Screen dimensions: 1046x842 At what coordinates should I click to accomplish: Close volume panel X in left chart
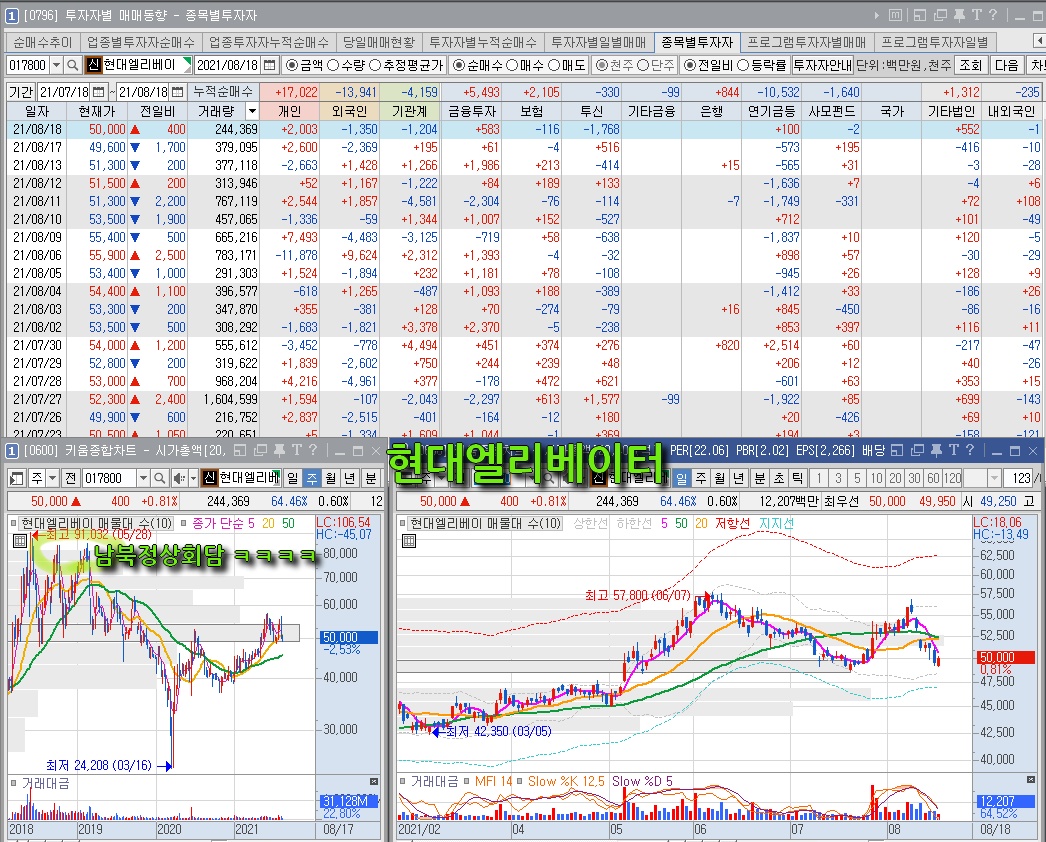(374, 782)
